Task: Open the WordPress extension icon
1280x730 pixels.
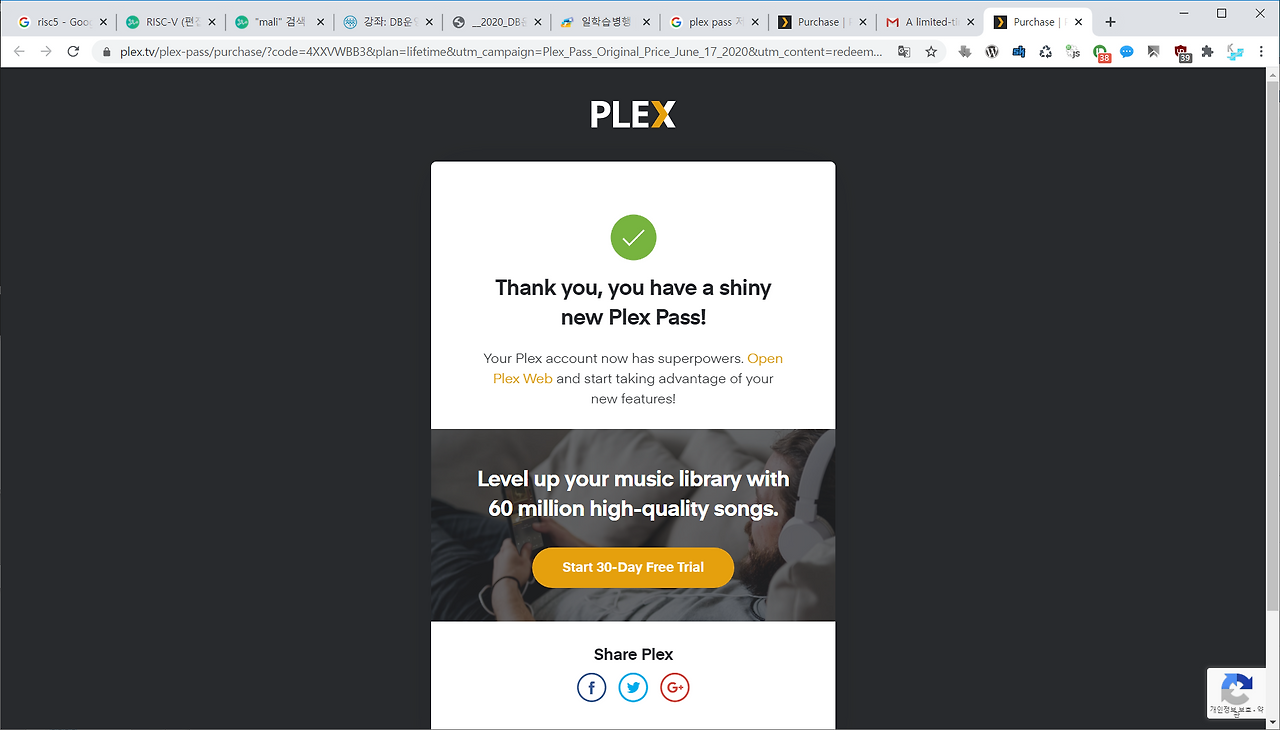Action: (x=992, y=51)
